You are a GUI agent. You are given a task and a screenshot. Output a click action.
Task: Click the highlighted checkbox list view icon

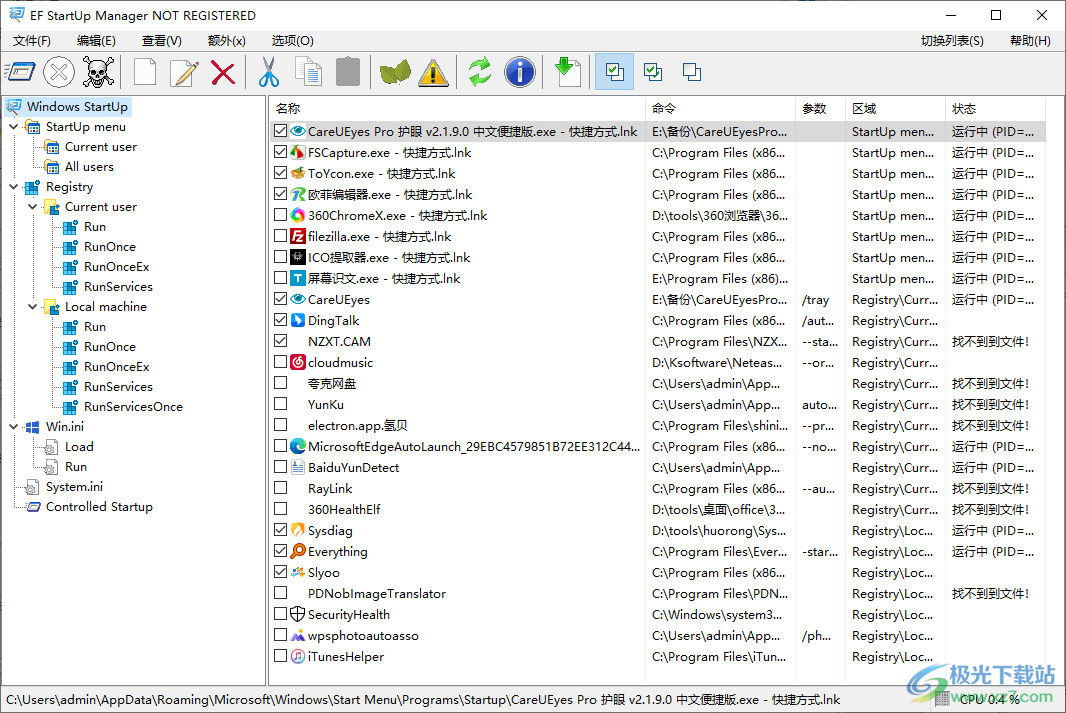tap(615, 72)
